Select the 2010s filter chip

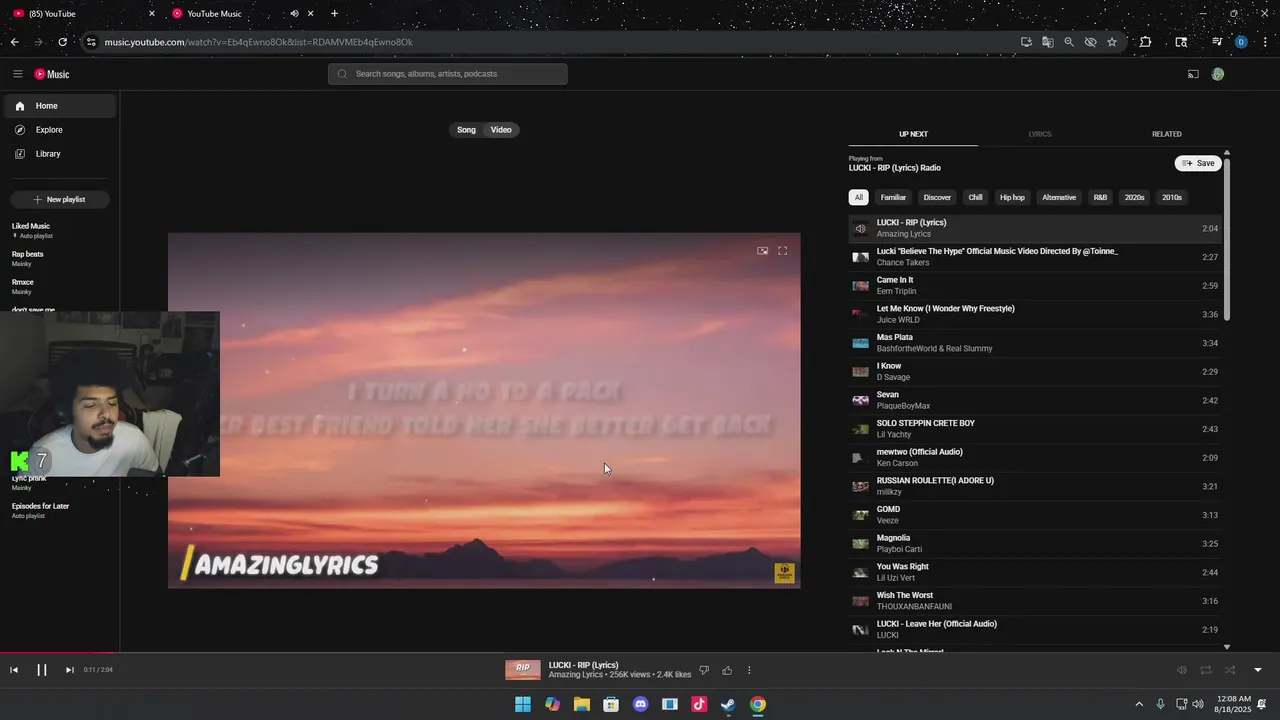(1171, 198)
